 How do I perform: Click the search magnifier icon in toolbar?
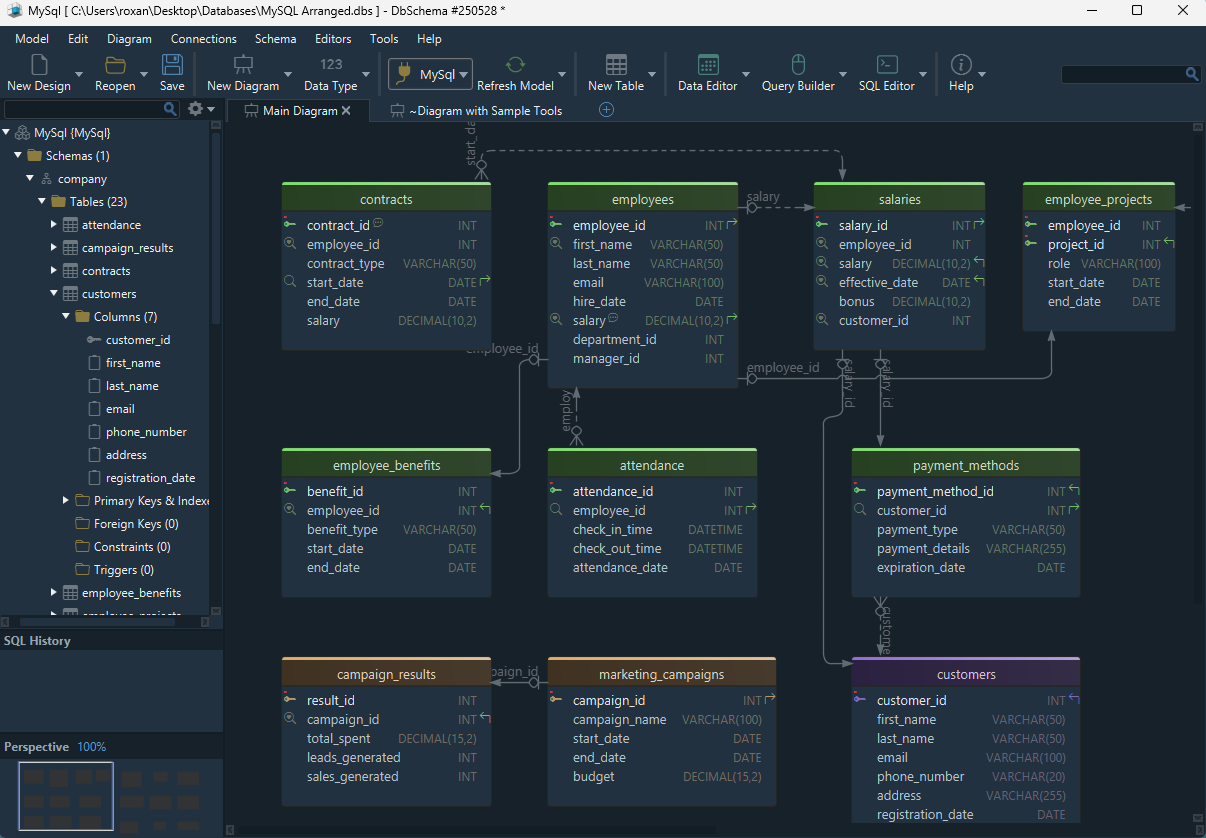pyautogui.click(x=1192, y=74)
